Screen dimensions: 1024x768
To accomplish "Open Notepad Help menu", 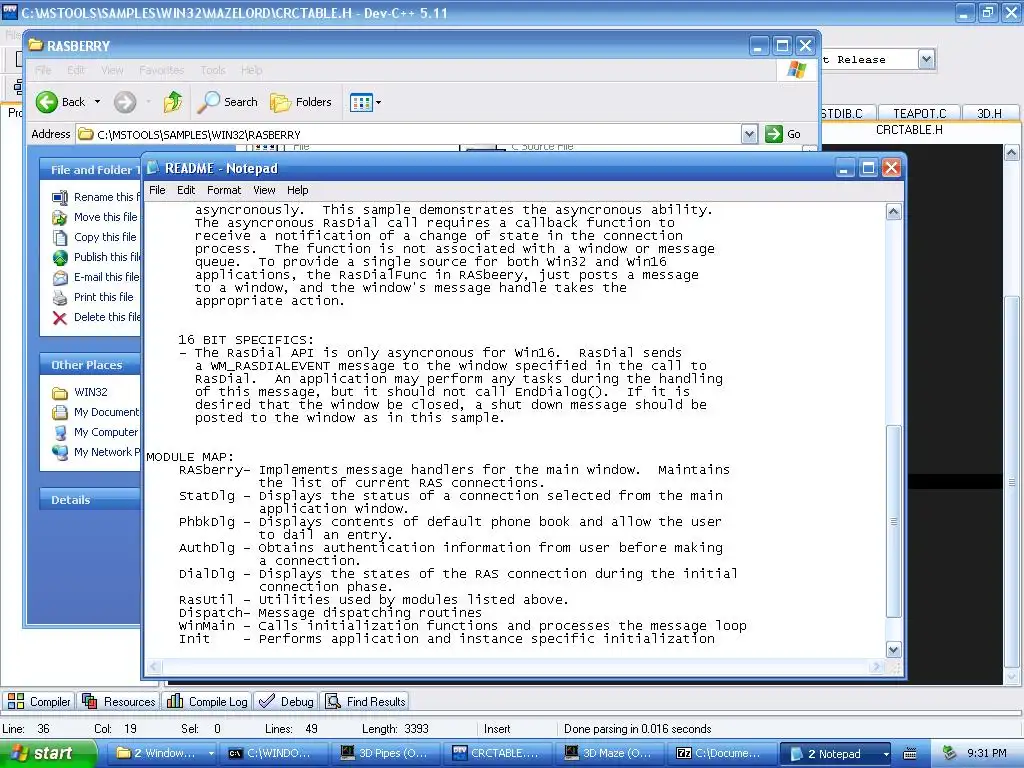I will pyautogui.click(x=297, y=190).
